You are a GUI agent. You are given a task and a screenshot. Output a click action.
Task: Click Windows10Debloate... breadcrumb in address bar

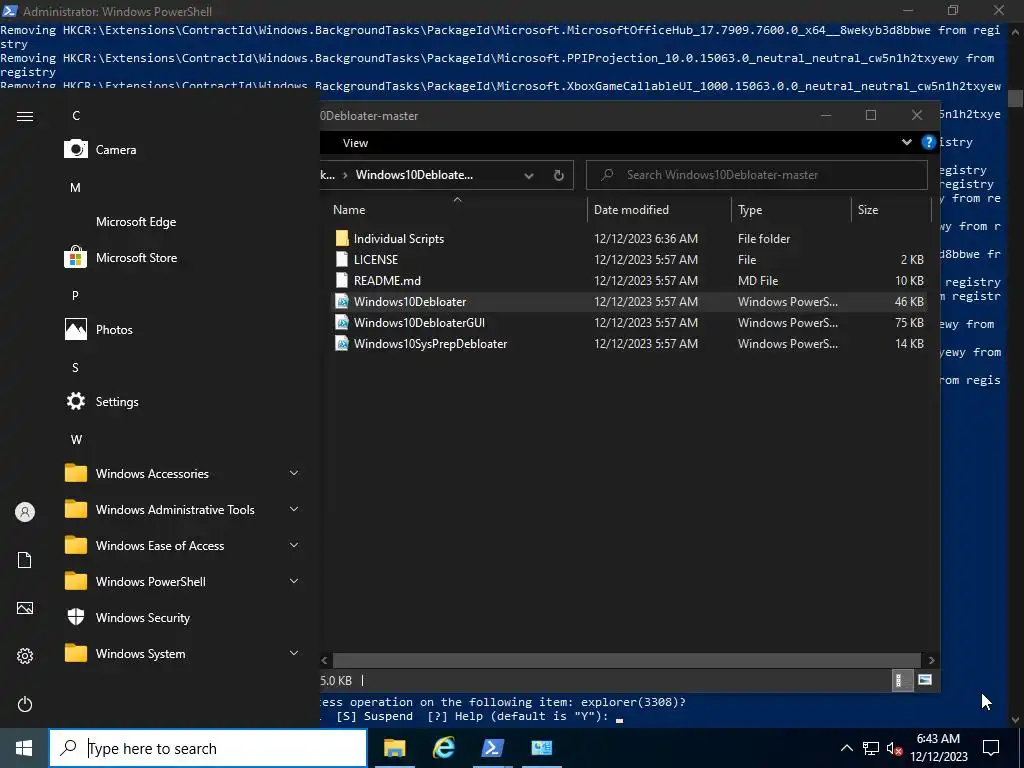point(414,175)
